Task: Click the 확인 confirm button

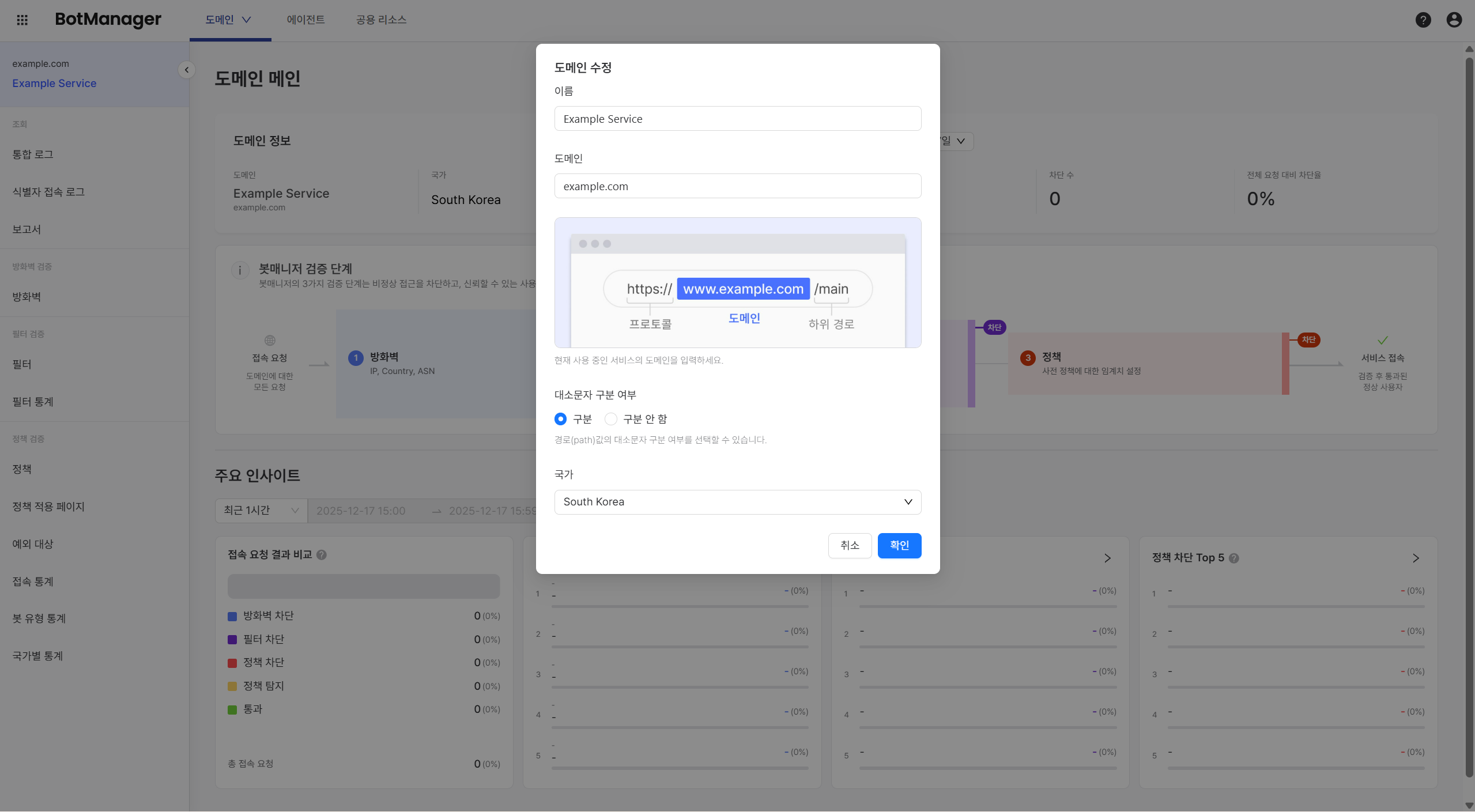Action: point(899,546)
